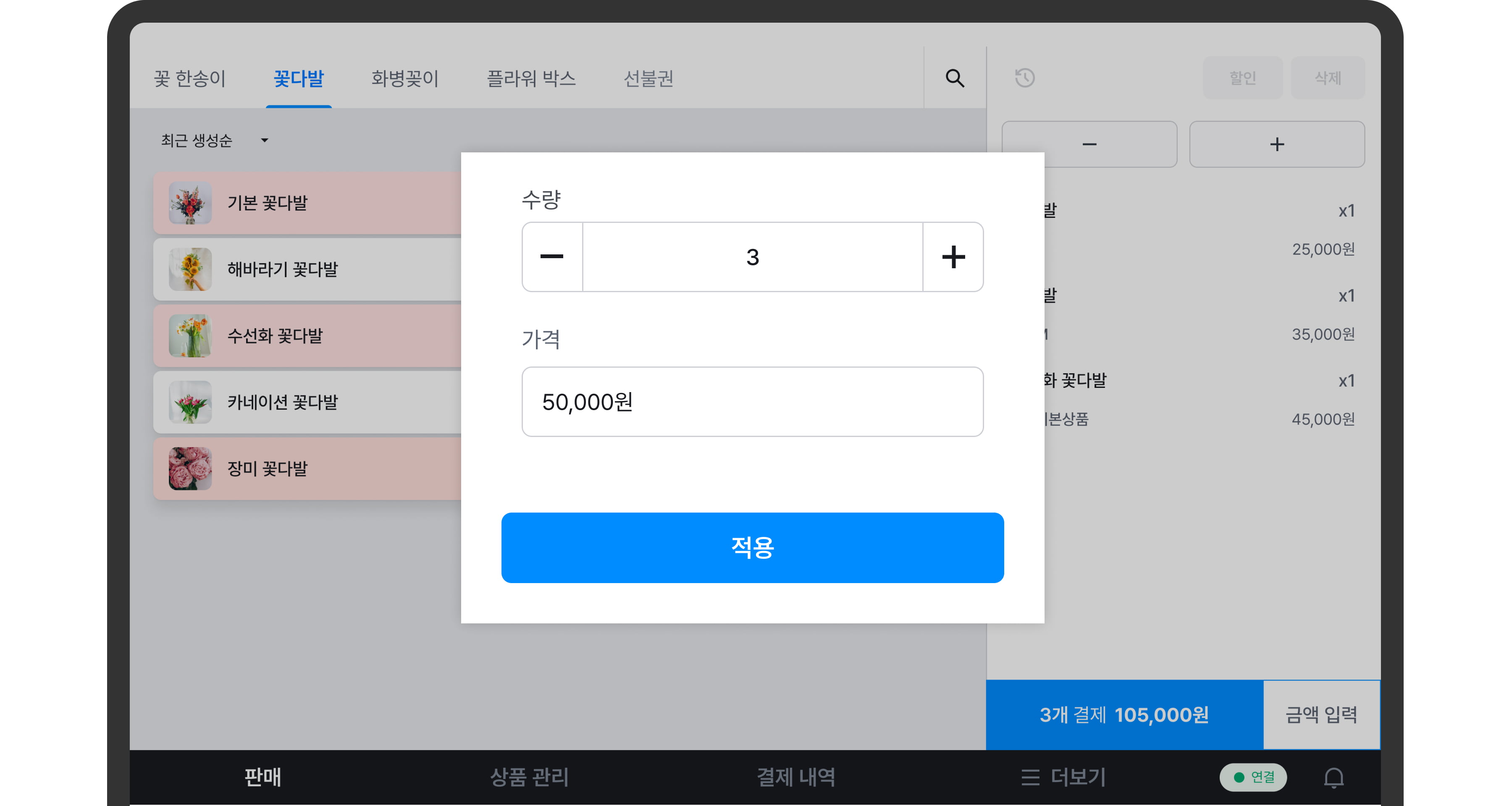
Task: Open the notification bell
Action: click(1333, 777)
